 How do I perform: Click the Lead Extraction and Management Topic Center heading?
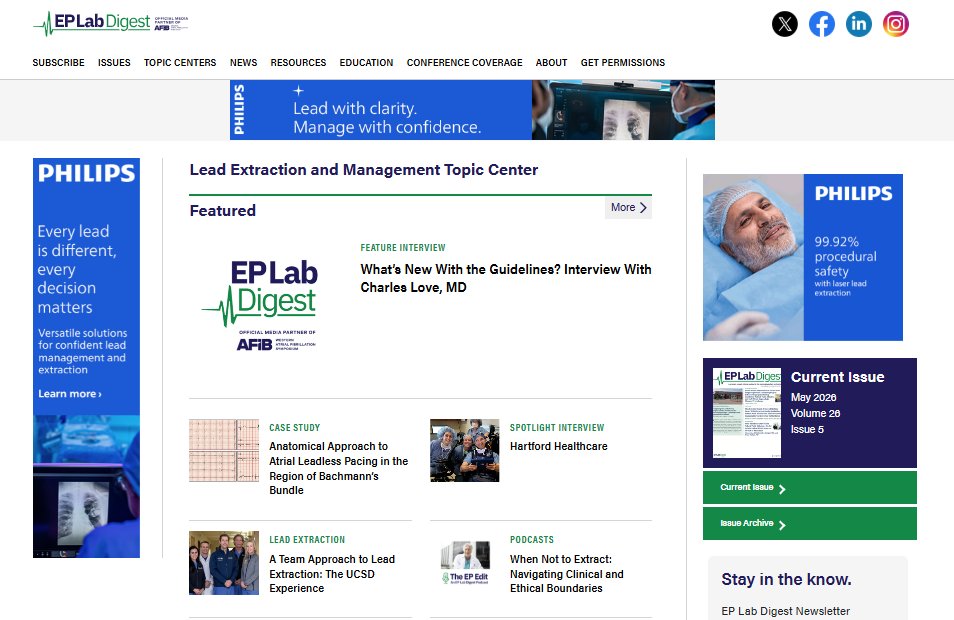(x=364, y=170)
